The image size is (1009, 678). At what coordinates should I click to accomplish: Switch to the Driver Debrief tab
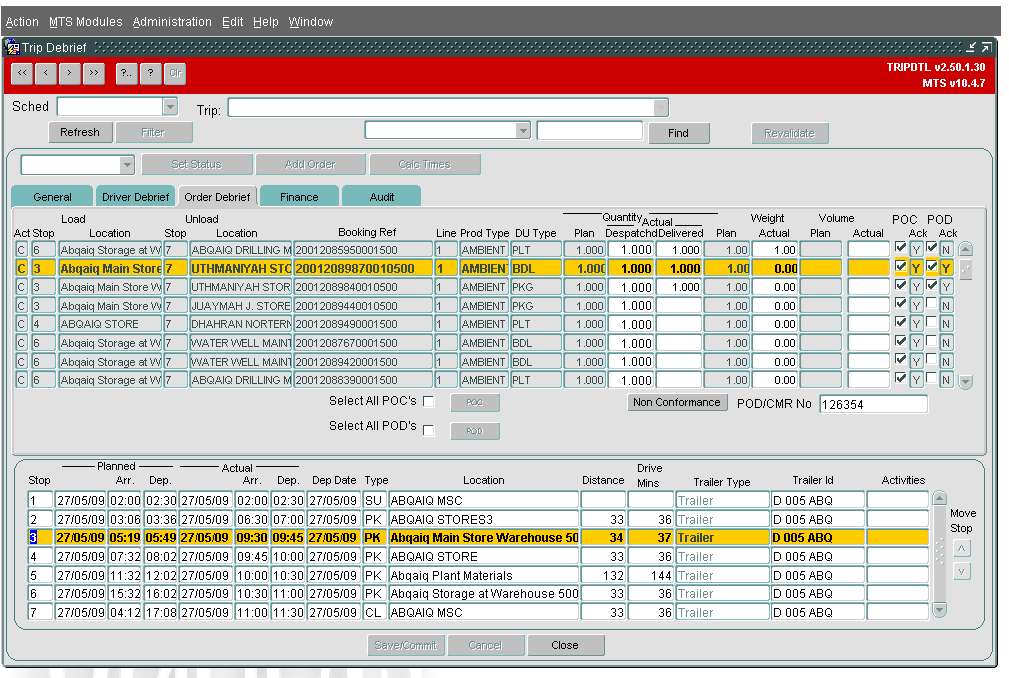135,197
